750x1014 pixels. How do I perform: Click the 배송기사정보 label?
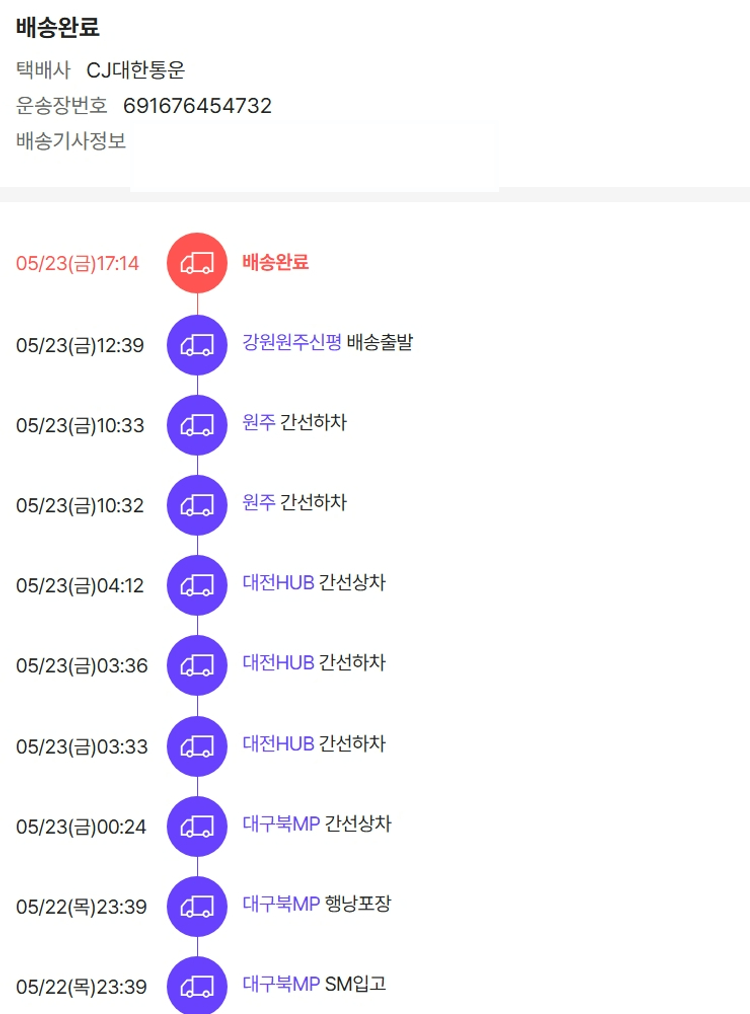pos(71,141)
